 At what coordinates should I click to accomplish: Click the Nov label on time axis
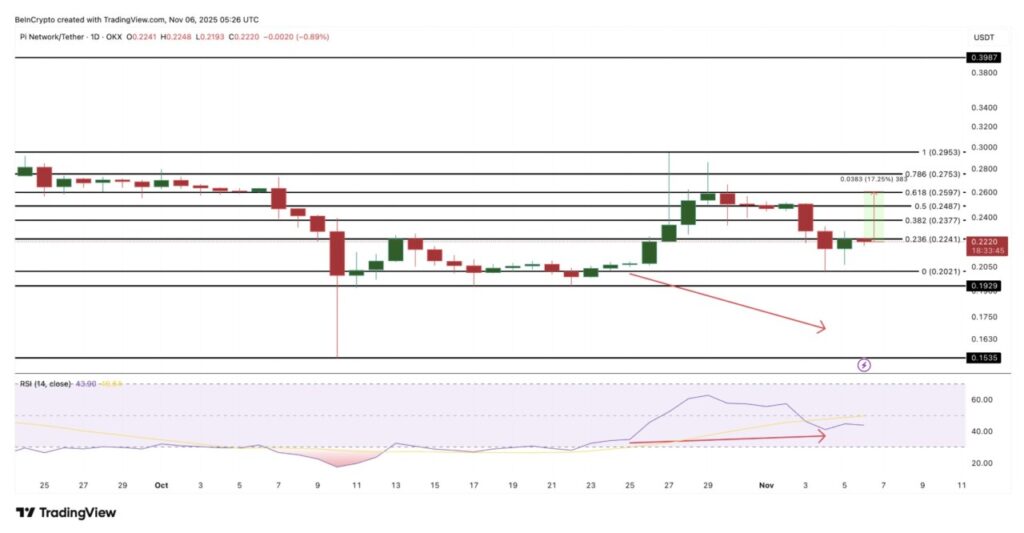(767, 484)
